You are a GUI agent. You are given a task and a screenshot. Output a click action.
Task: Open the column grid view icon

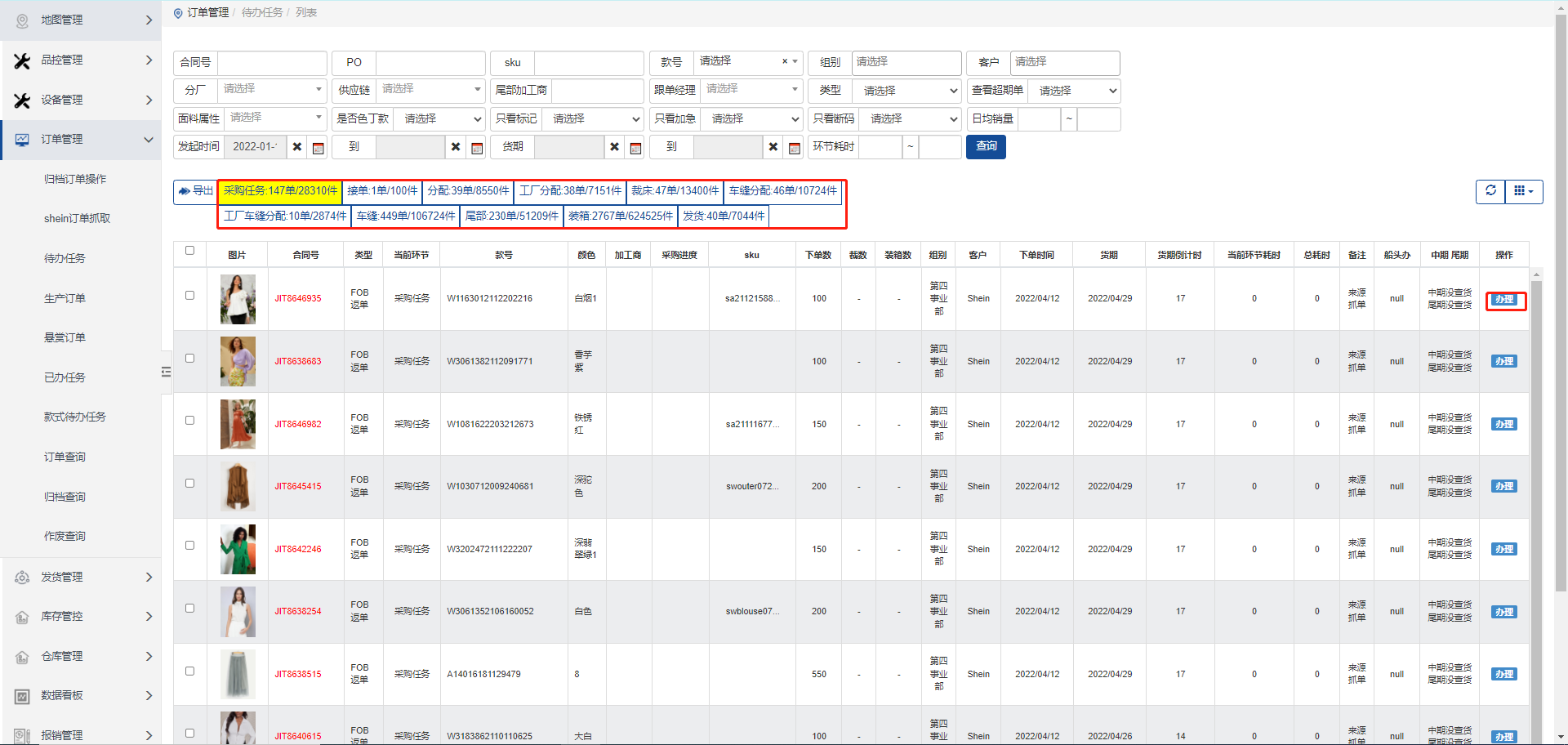(x=1524, y=191)
